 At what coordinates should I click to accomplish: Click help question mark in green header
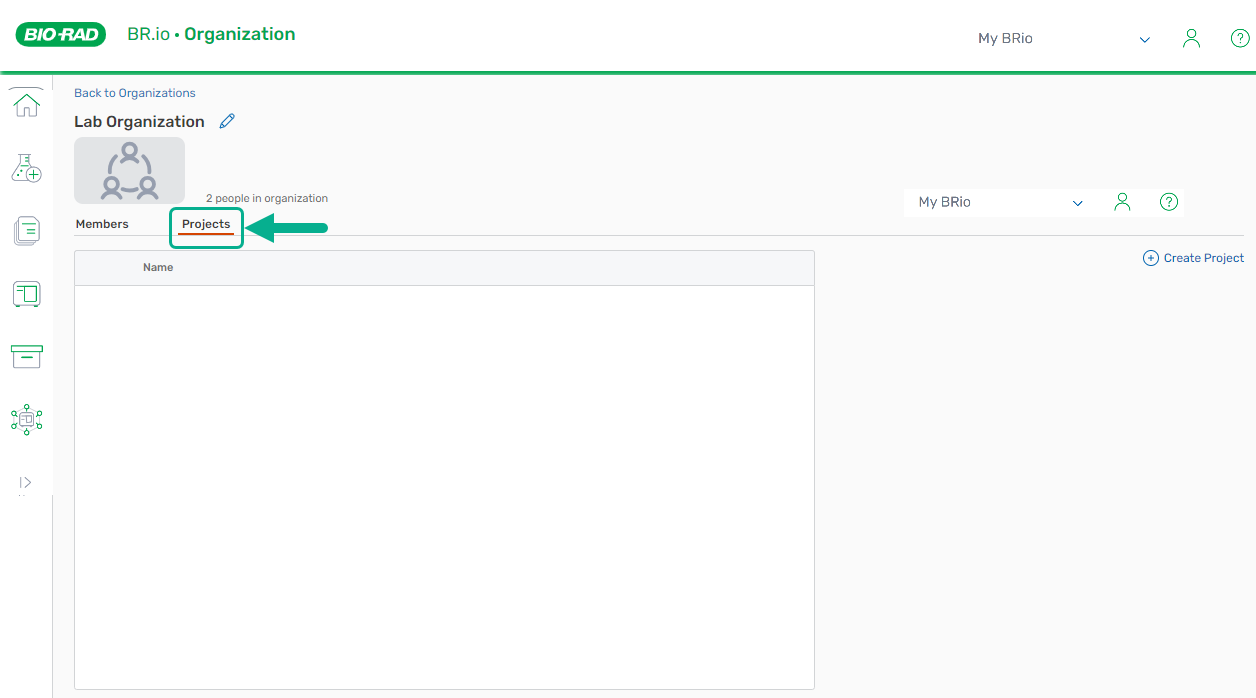[x=1239, y=39]
